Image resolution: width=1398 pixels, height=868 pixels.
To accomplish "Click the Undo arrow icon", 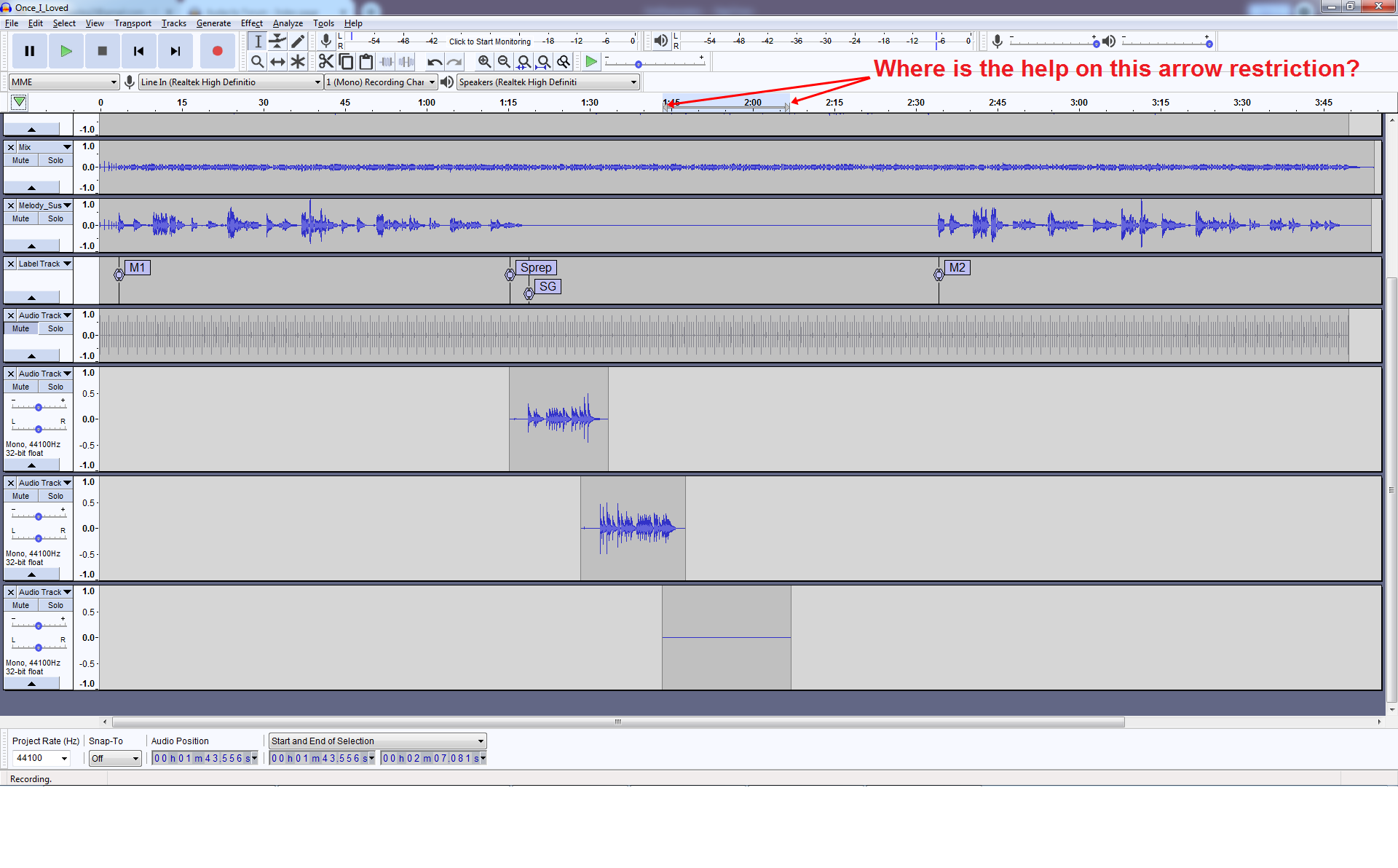I will pos(435,62).
